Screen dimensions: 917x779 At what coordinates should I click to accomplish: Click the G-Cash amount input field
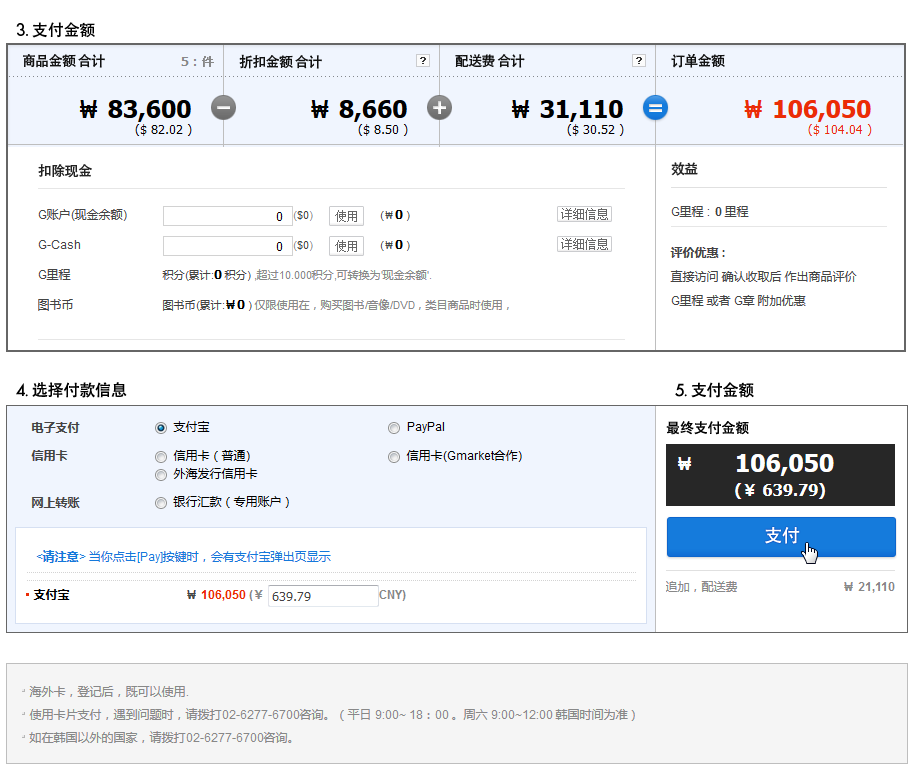click(x=227, y=246)
